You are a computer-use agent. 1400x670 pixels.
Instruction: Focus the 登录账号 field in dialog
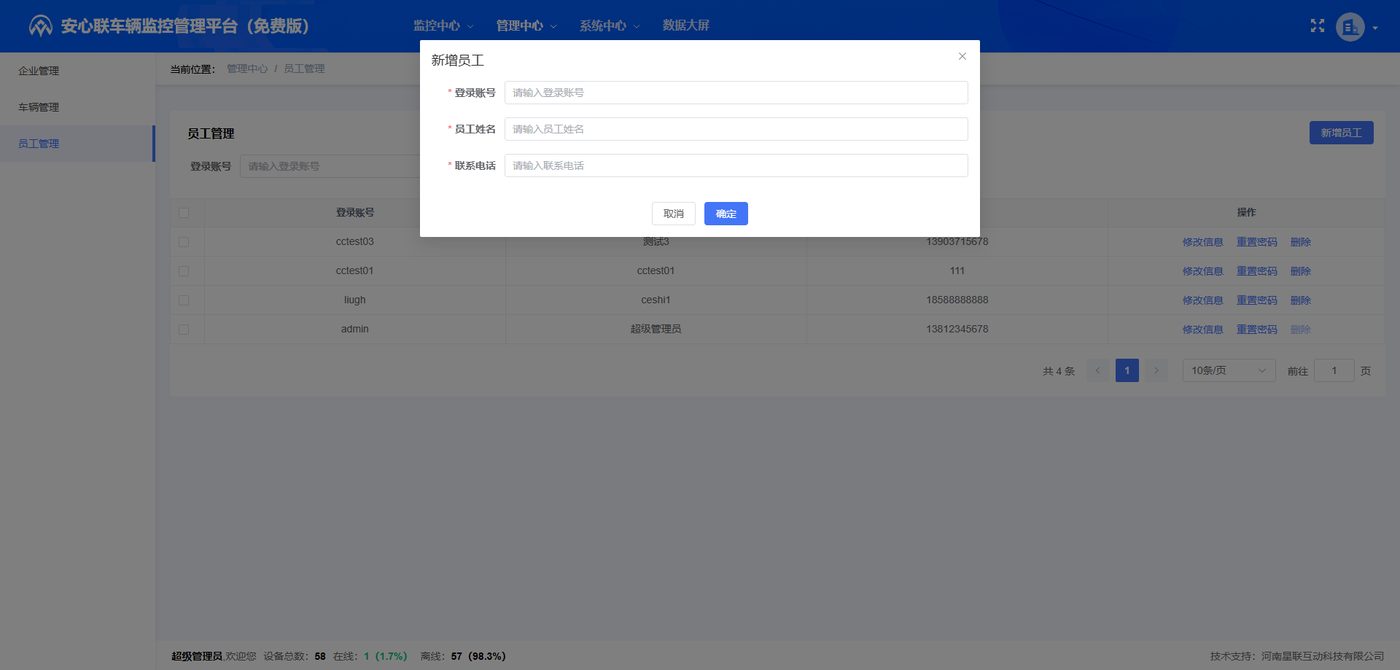pos(736,93)
